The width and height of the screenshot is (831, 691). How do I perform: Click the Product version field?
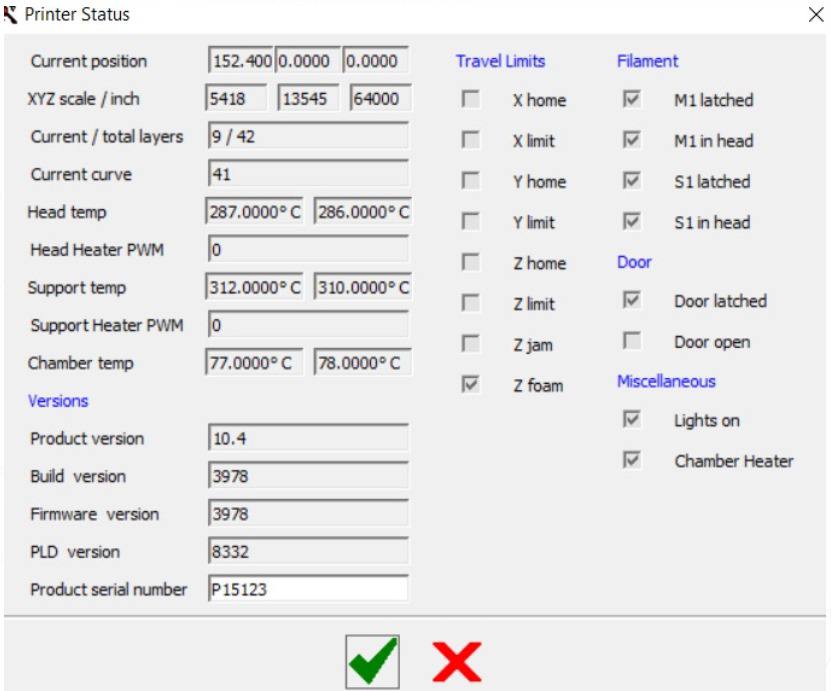pyautogui.click(x=308, y=438)
